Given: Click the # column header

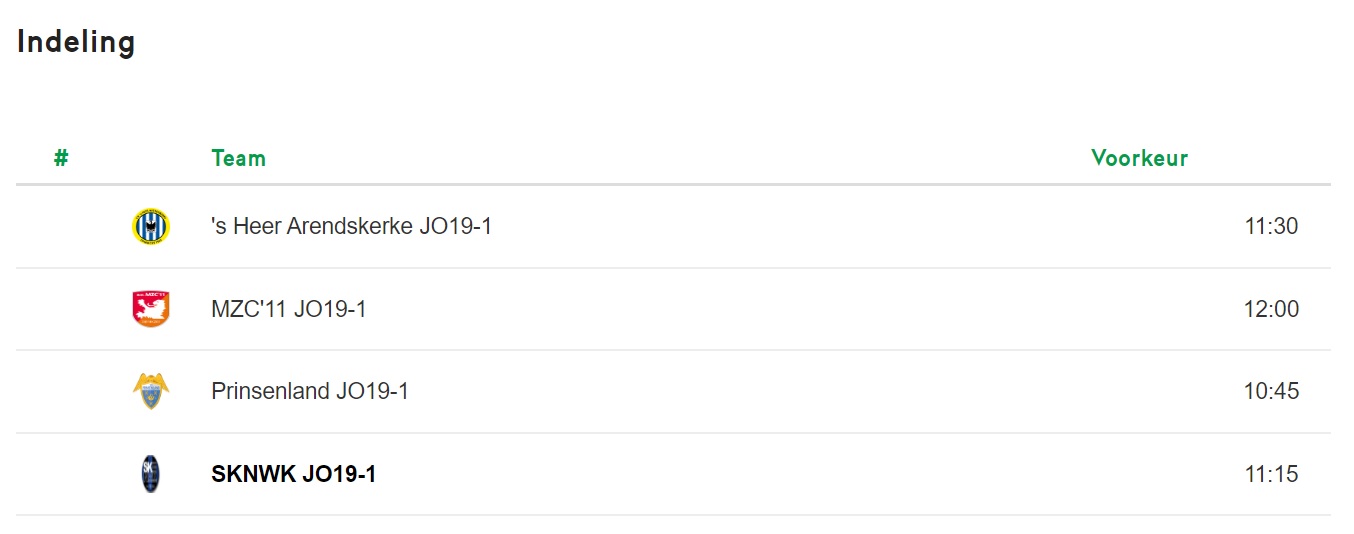Looking at the screenshot, I should tap(61, 158).
